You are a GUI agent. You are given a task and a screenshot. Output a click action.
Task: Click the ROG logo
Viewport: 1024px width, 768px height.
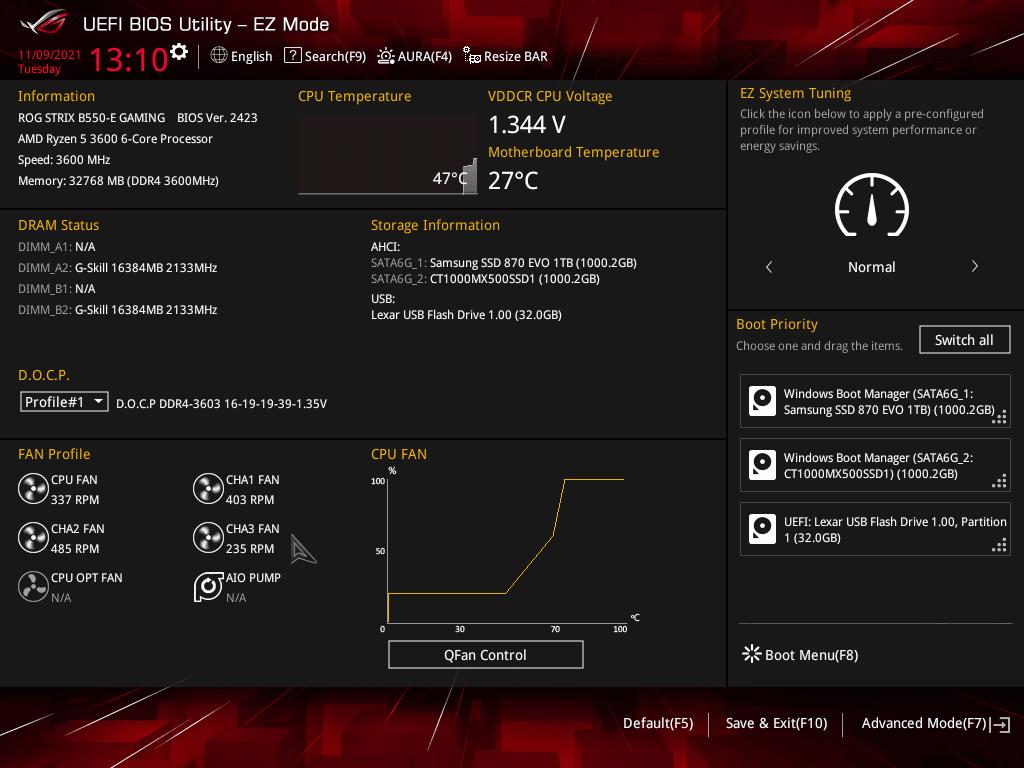44,23
